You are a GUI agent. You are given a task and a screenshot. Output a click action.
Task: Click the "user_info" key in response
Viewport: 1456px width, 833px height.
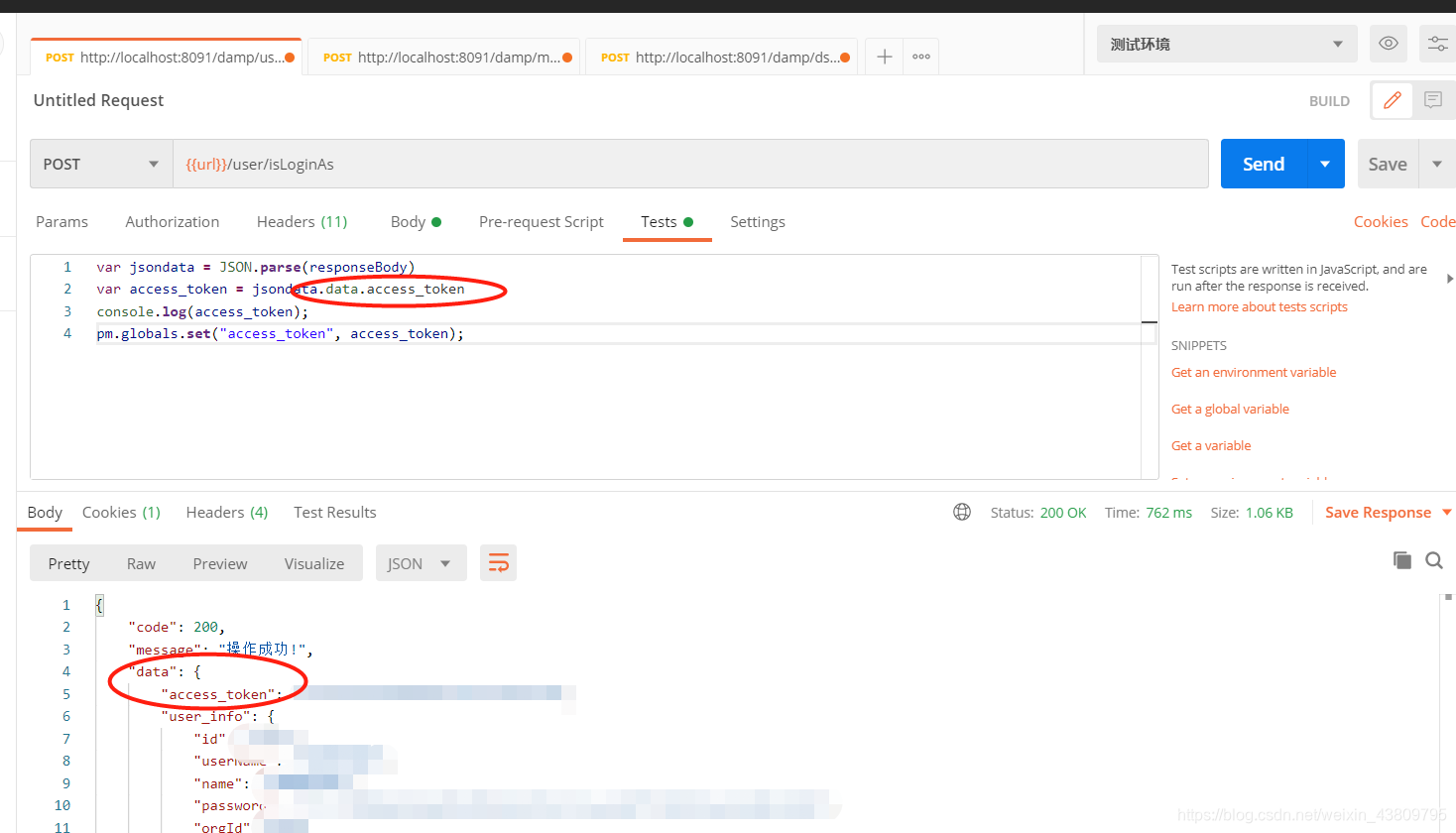[x=206, y=716]
